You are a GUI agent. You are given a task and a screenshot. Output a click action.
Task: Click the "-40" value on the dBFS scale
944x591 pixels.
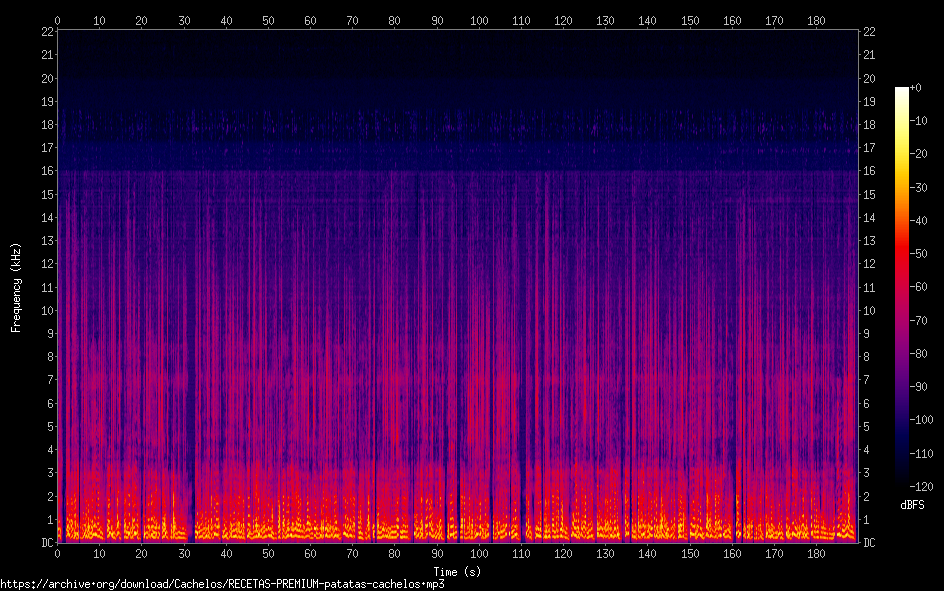point(919,221)
